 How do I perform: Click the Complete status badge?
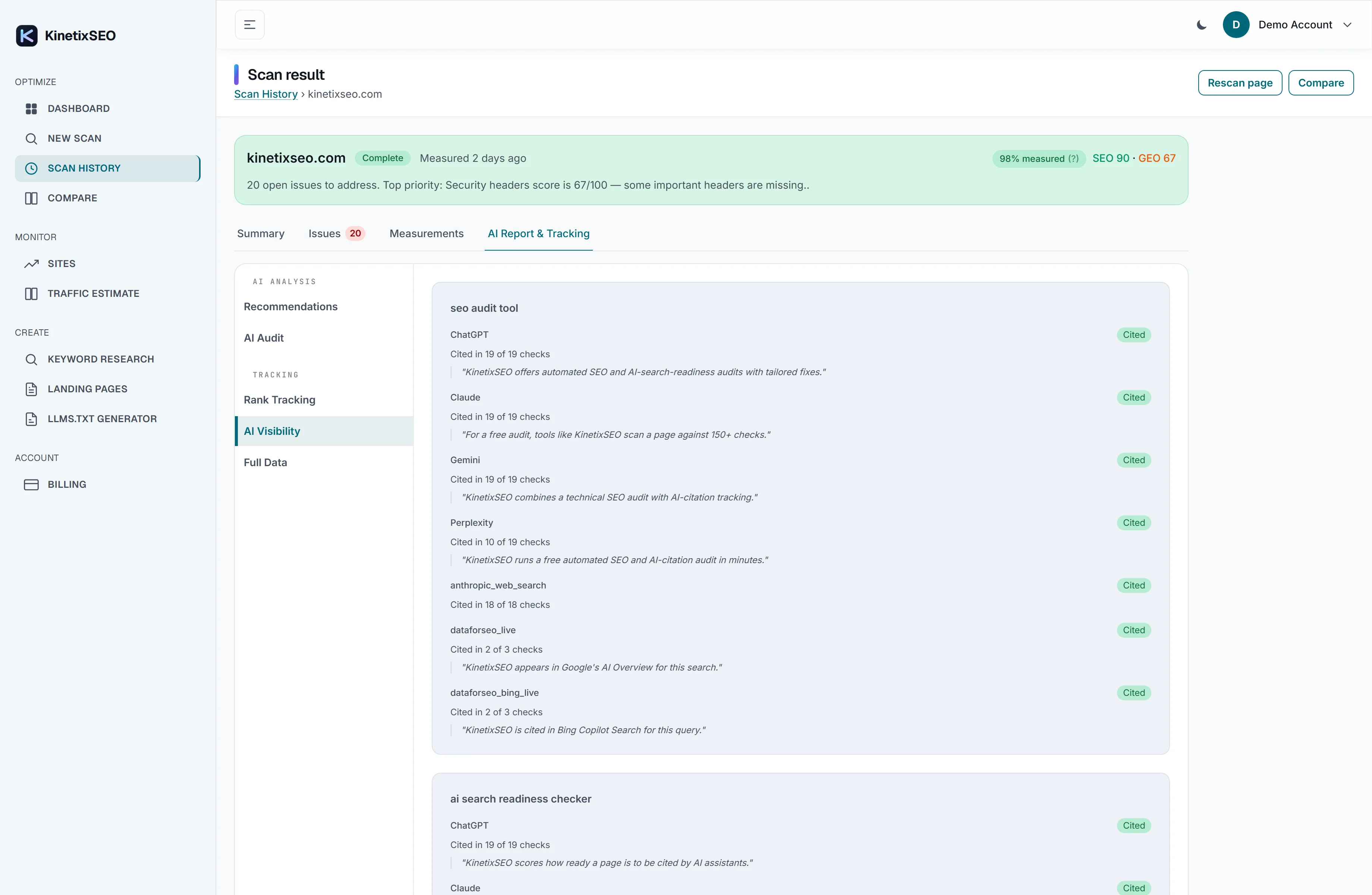point(383,158)
